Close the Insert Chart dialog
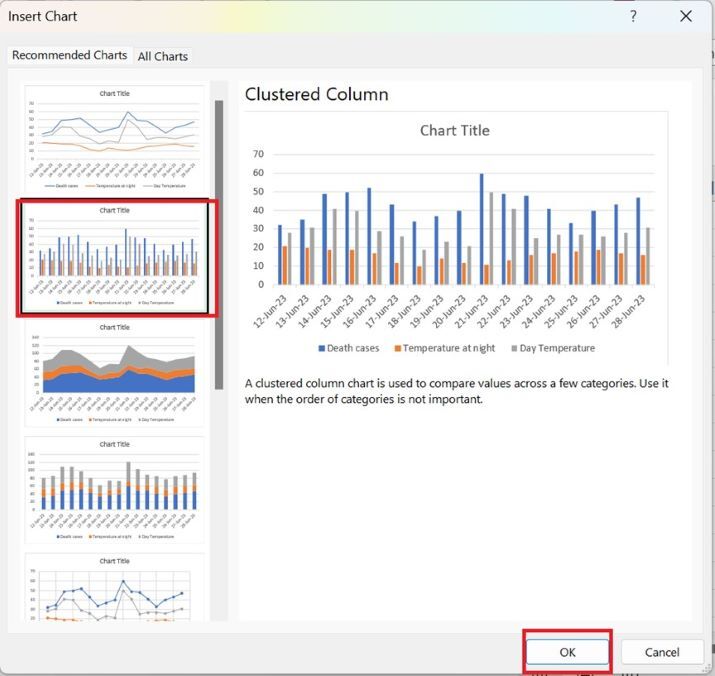 [686, 16]
